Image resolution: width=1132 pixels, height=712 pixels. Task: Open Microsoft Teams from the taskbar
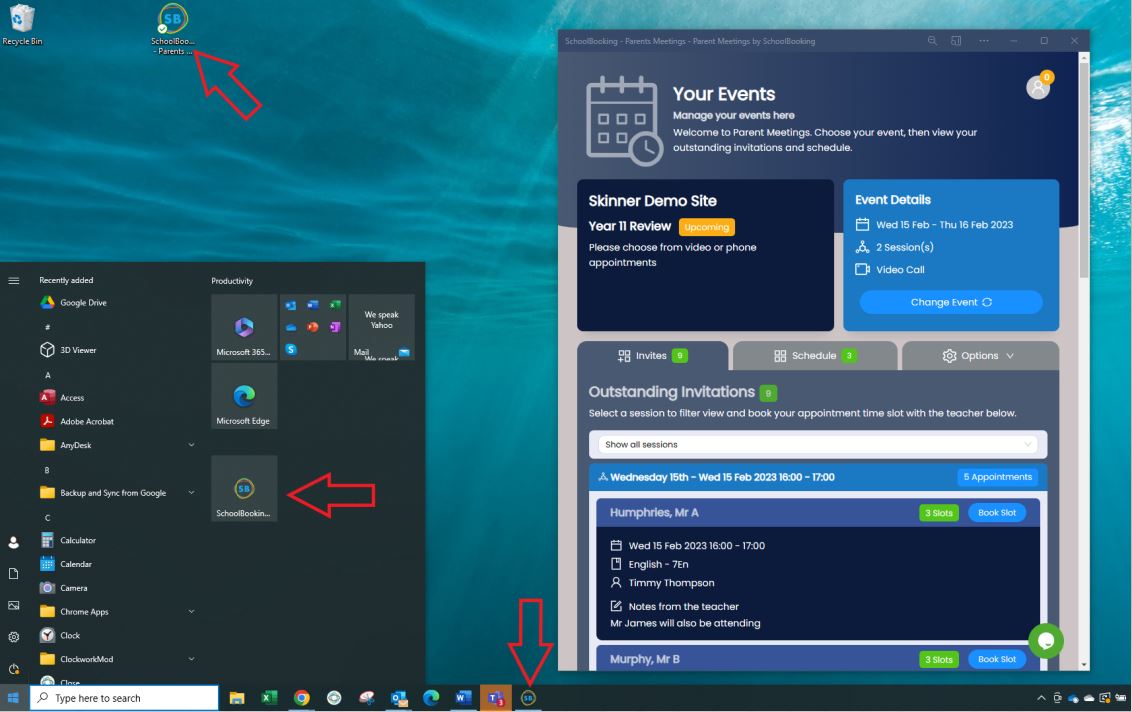point(496,698)
